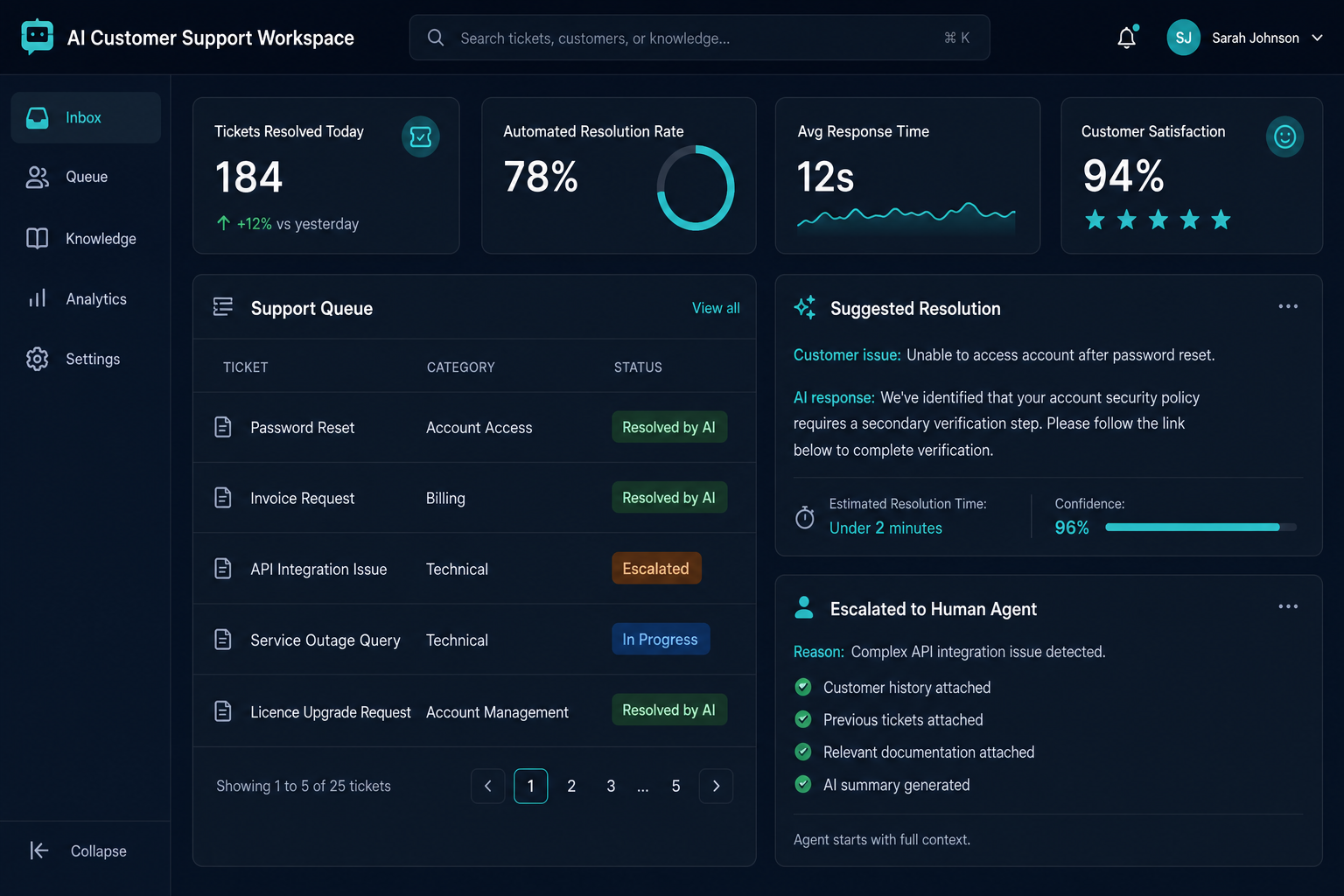Click Resolved by AI badge for Password Reset
This screenshot has width=1344, height=896.
669,427
